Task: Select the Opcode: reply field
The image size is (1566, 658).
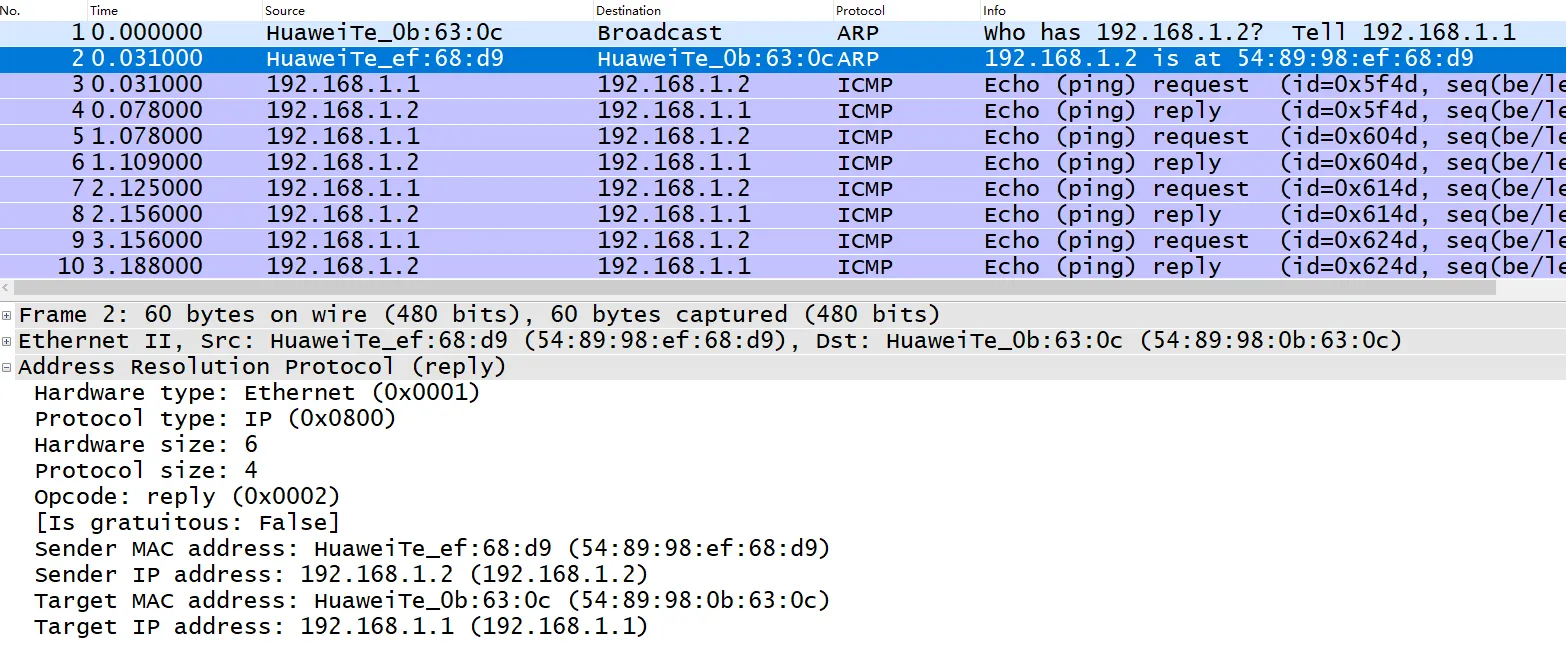Action: pos(187,497)
